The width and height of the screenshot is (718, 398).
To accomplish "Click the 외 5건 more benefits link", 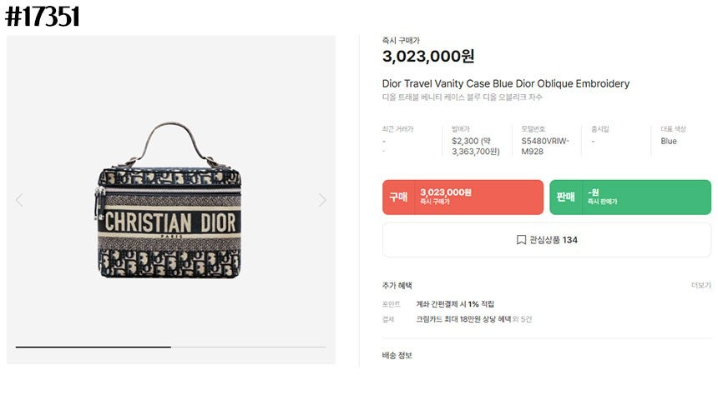I will pos(522,319).
